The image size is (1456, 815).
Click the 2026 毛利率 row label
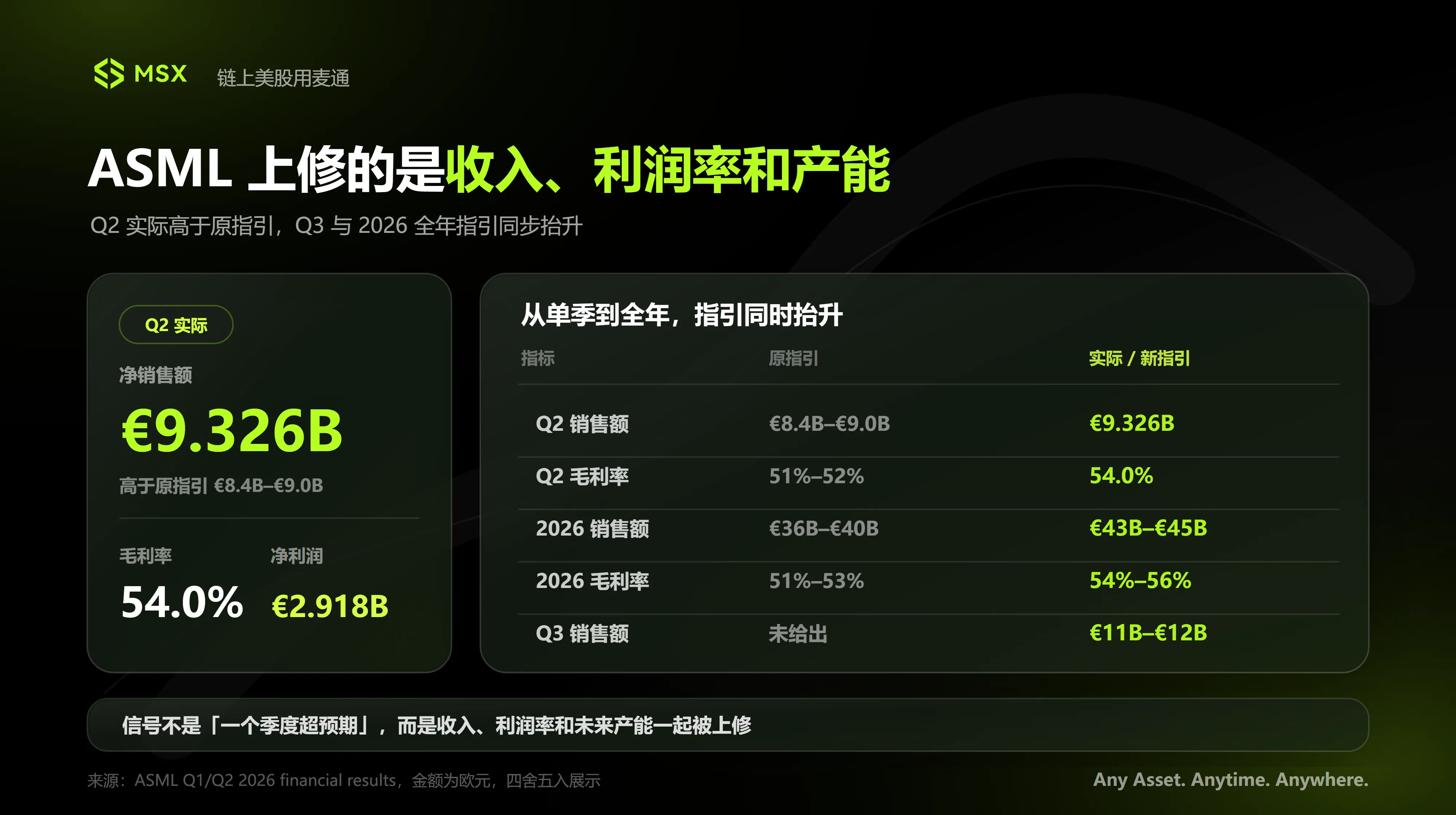[592, 581]
